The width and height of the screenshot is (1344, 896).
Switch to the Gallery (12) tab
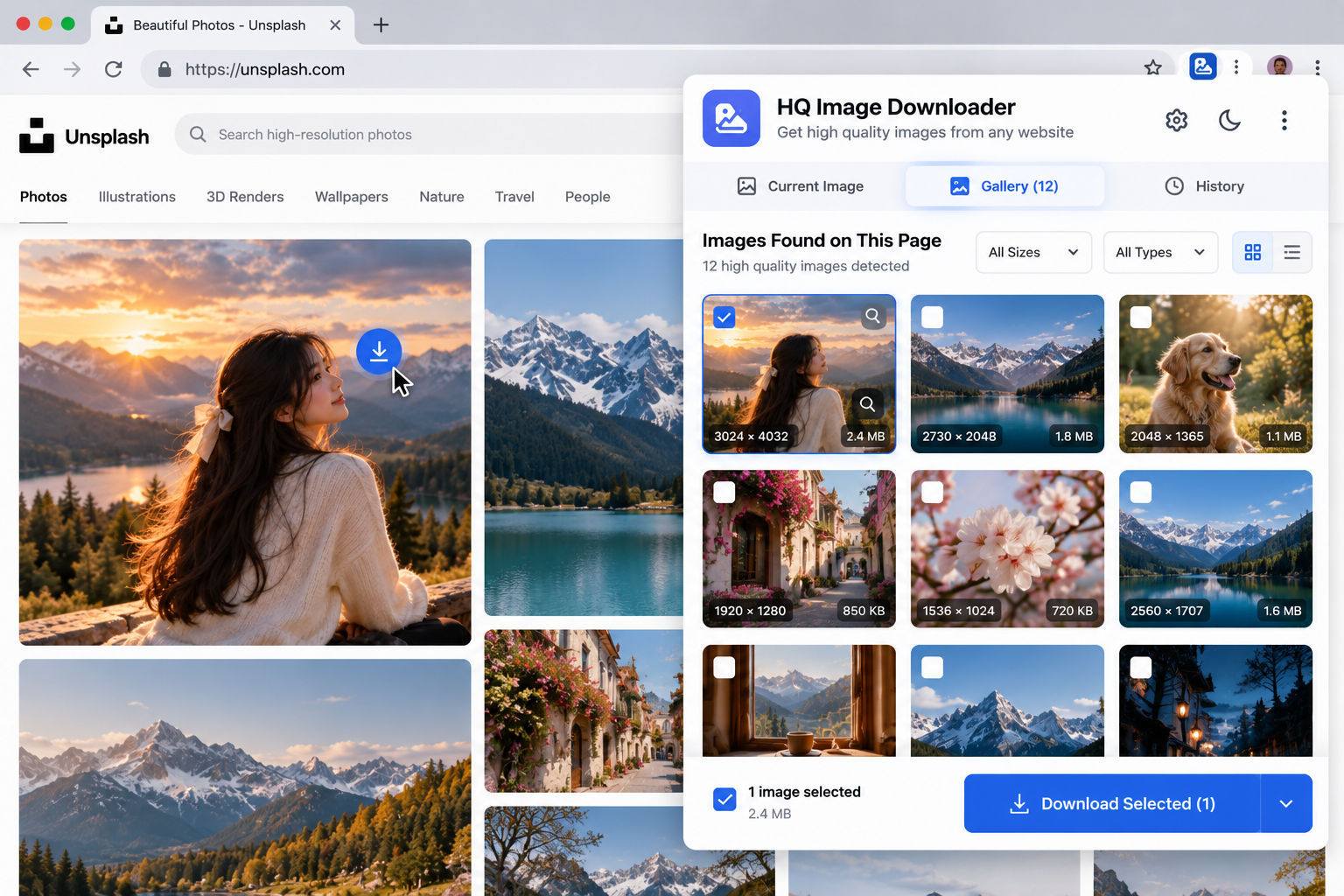[1004, 185]
